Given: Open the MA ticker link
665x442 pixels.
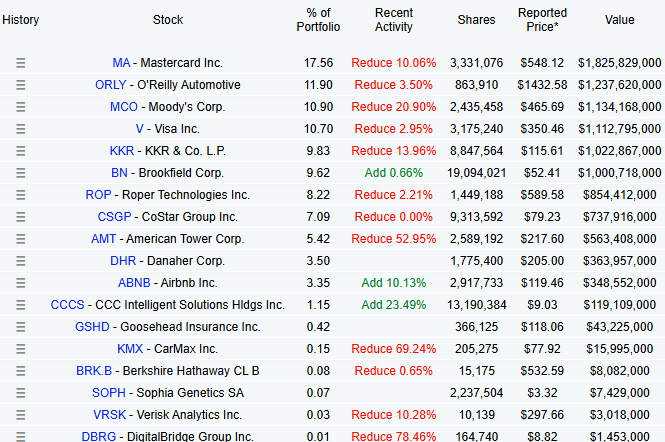Looking at the screenshot, I should pos(121,63).
